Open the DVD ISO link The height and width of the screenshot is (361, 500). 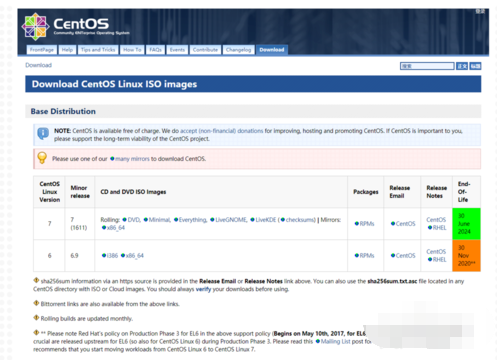[131, 220]
